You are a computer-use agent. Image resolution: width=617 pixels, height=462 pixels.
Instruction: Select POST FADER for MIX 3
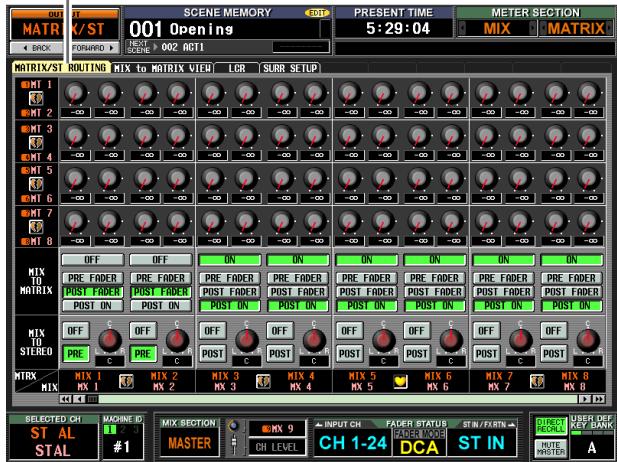pos(230,292)
